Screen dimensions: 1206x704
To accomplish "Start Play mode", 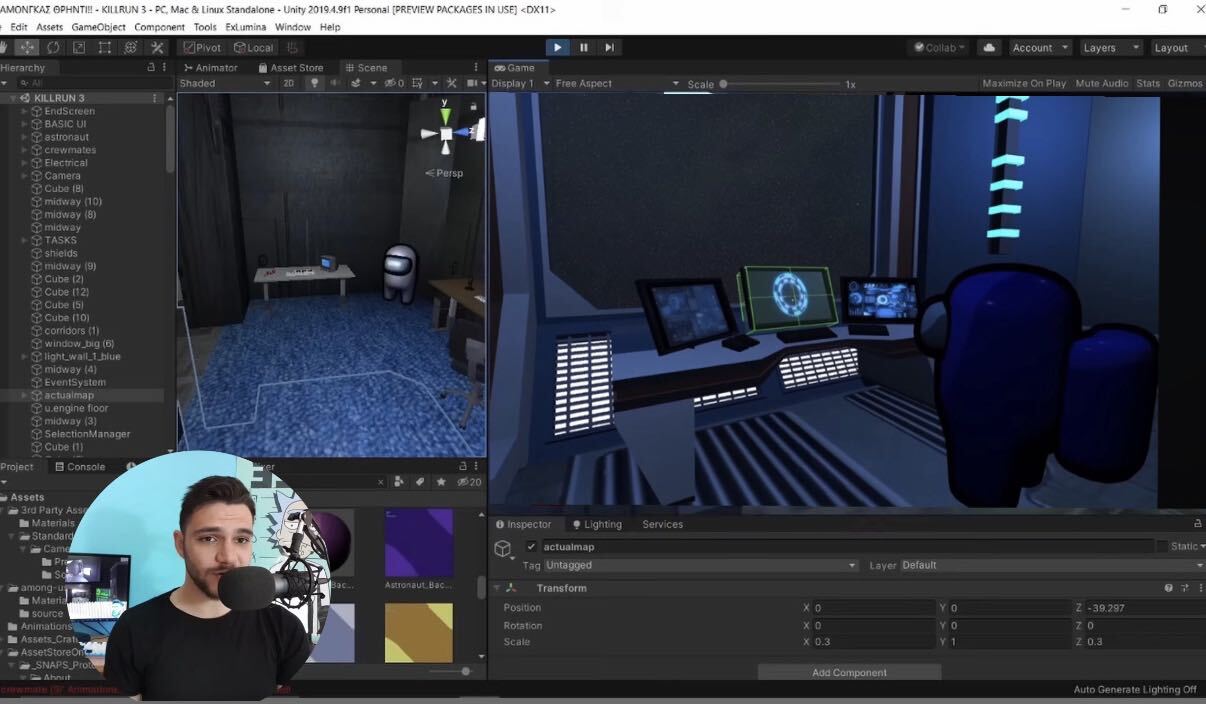I will (x=557, y=47).
